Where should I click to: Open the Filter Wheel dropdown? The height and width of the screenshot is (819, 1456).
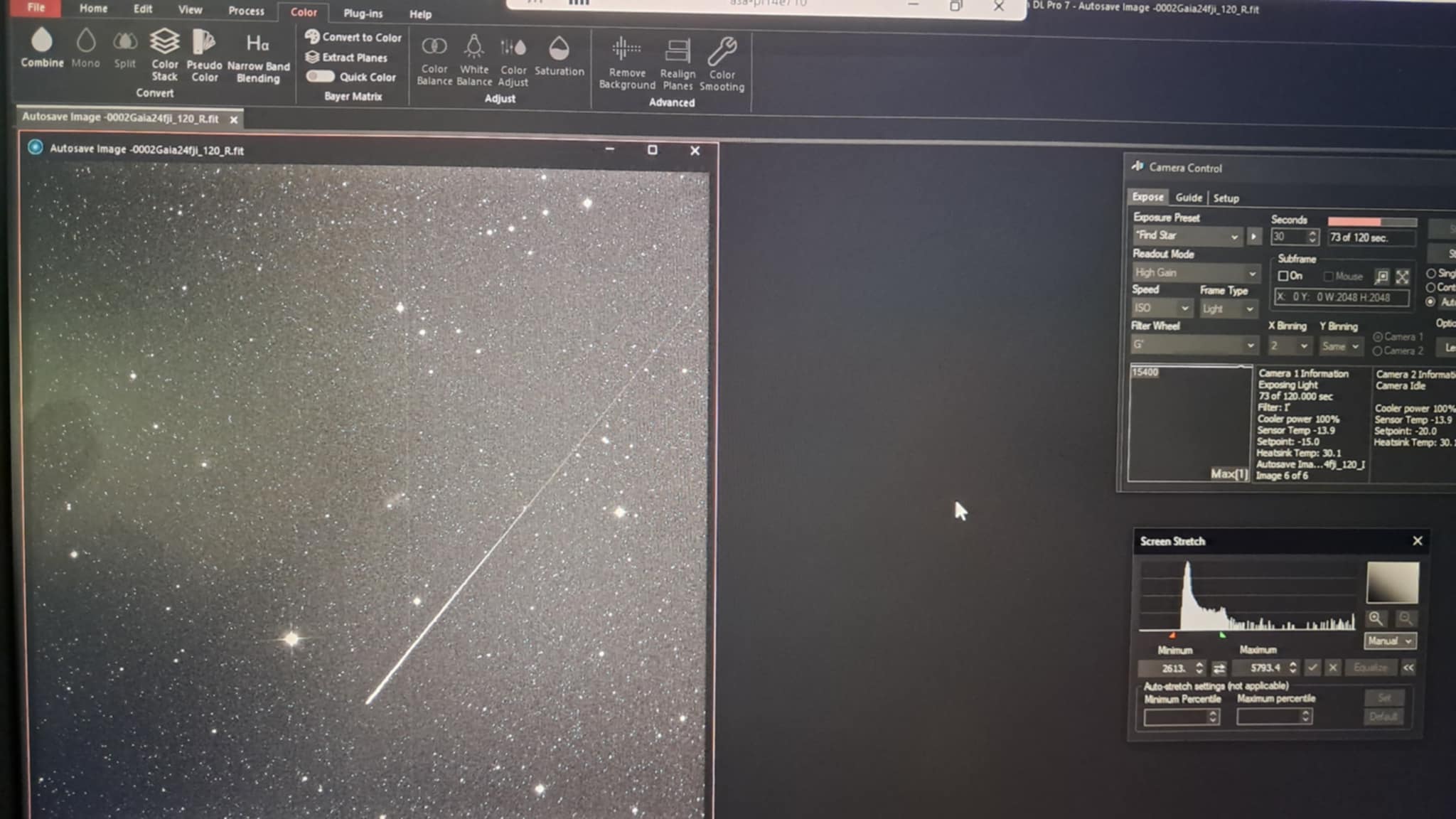coord(1194,346)
